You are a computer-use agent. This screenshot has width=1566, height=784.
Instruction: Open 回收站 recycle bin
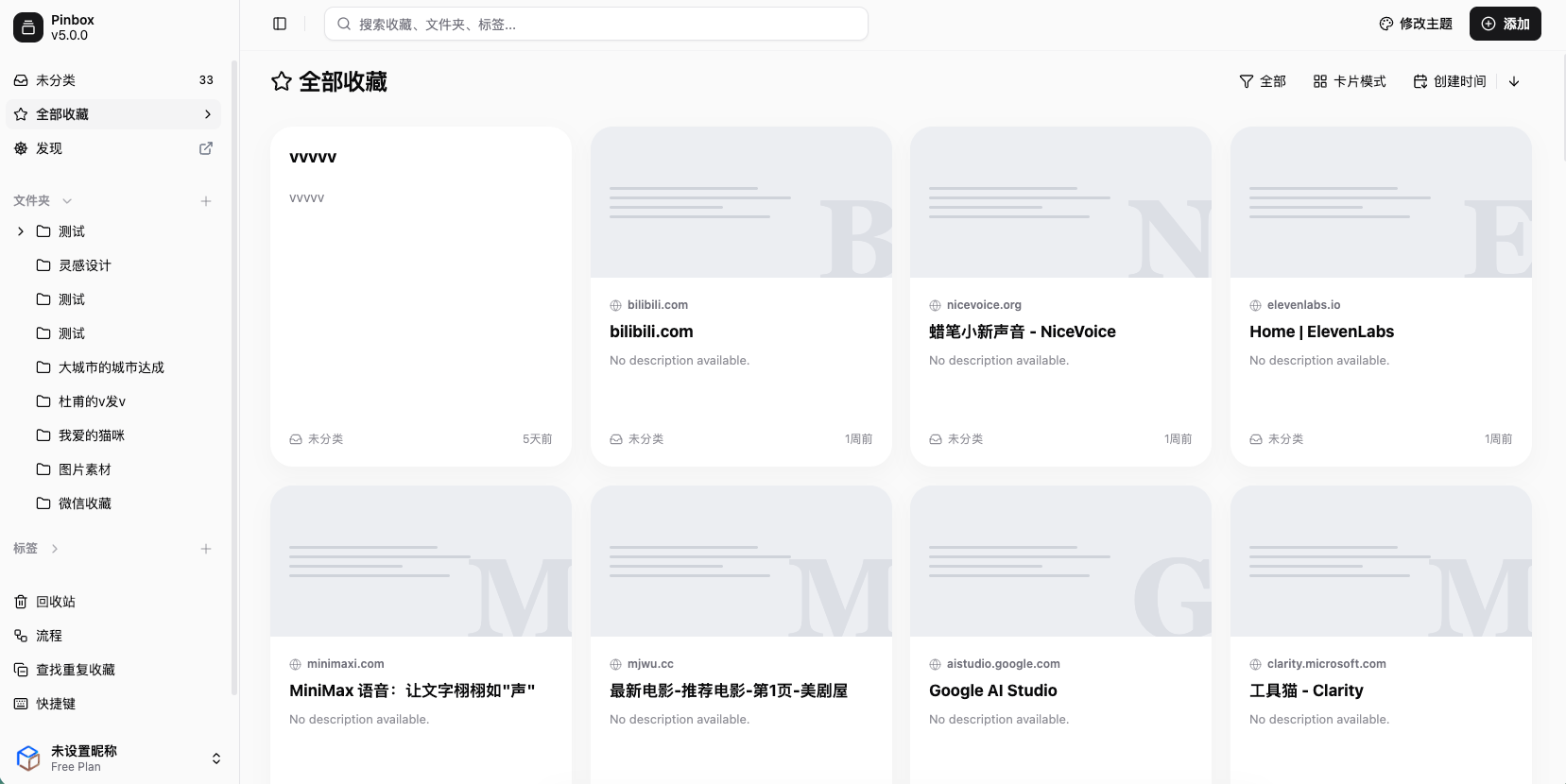(x=113, y=602)
